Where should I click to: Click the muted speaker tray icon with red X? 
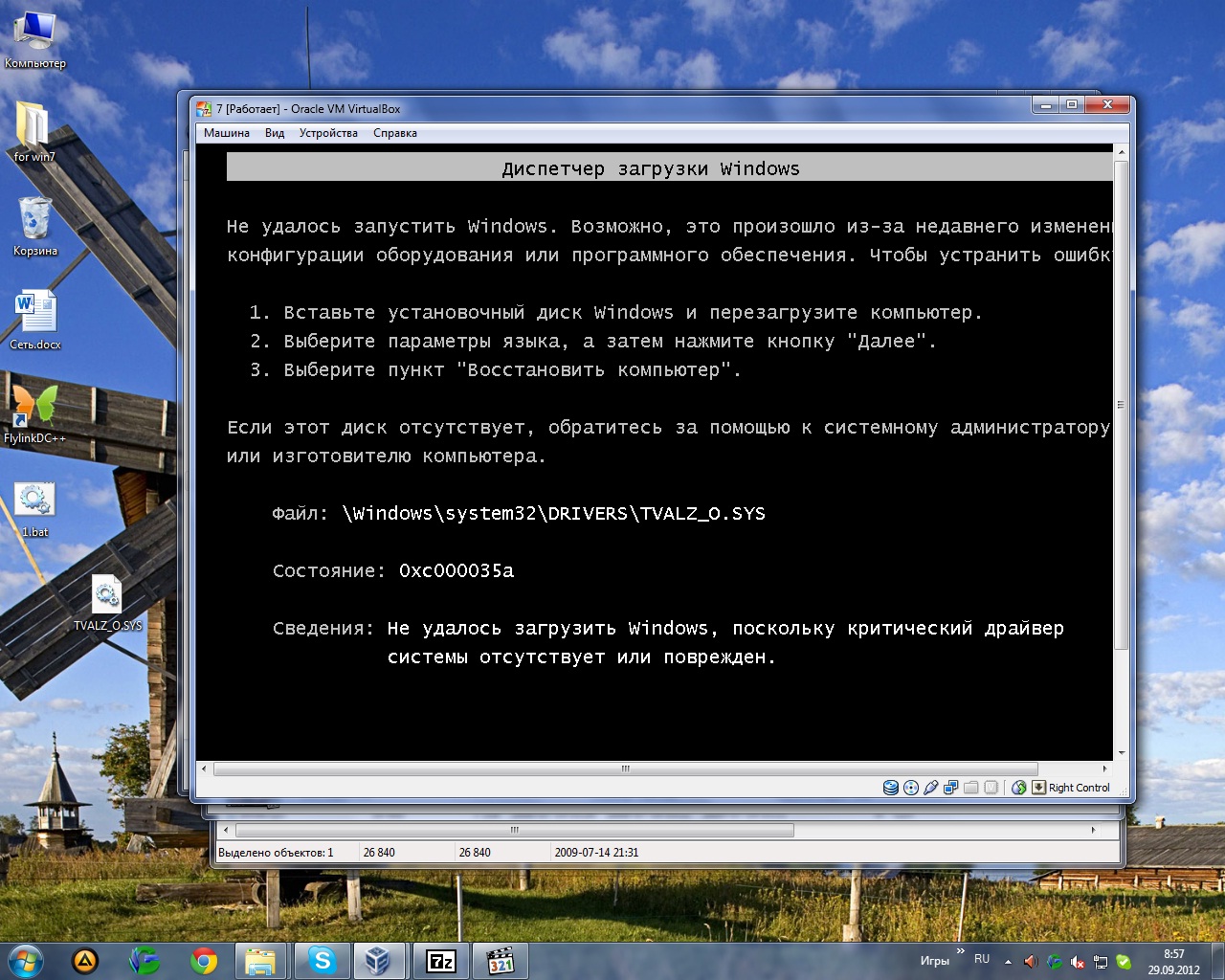point(1078,962)
